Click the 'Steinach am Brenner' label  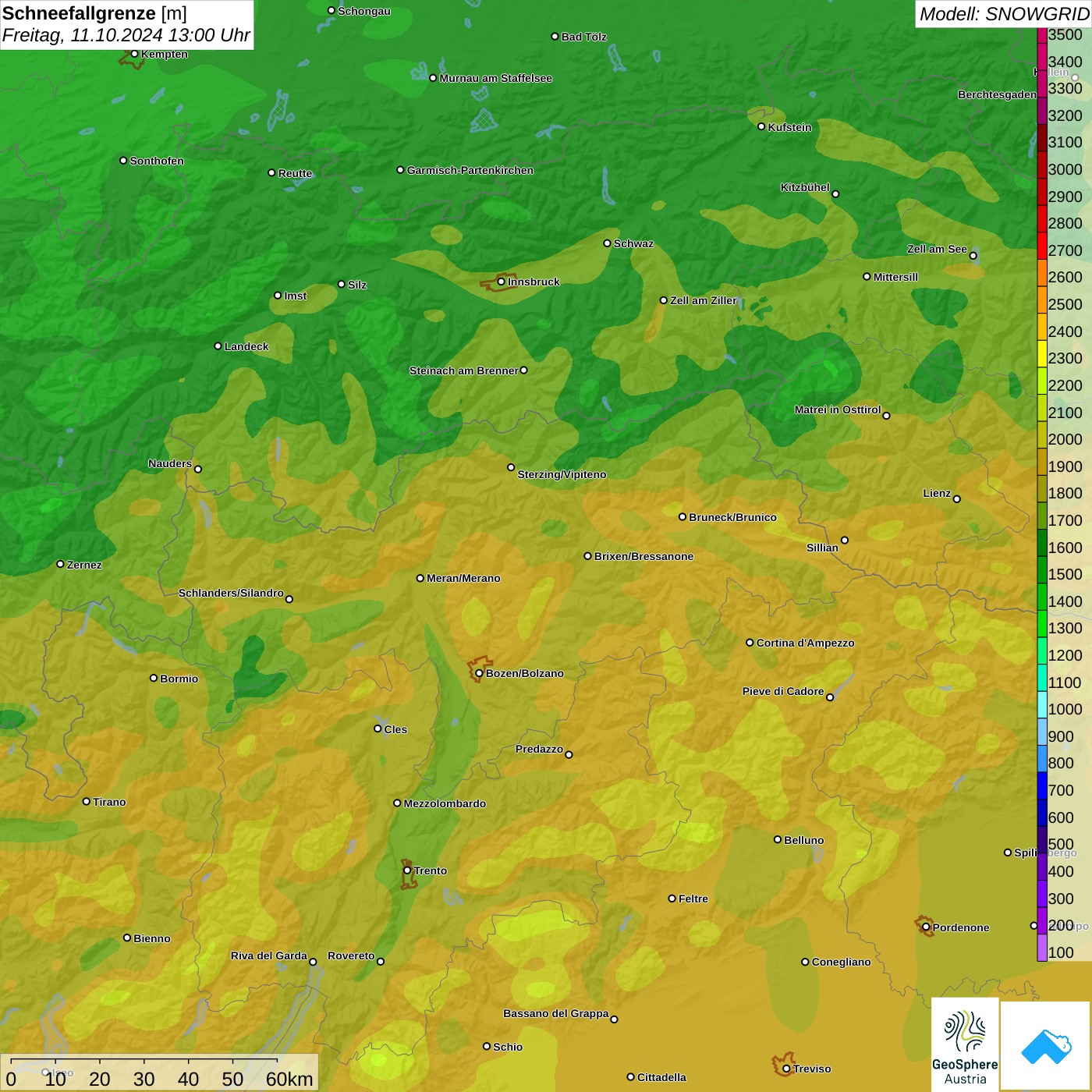[463, 370]
